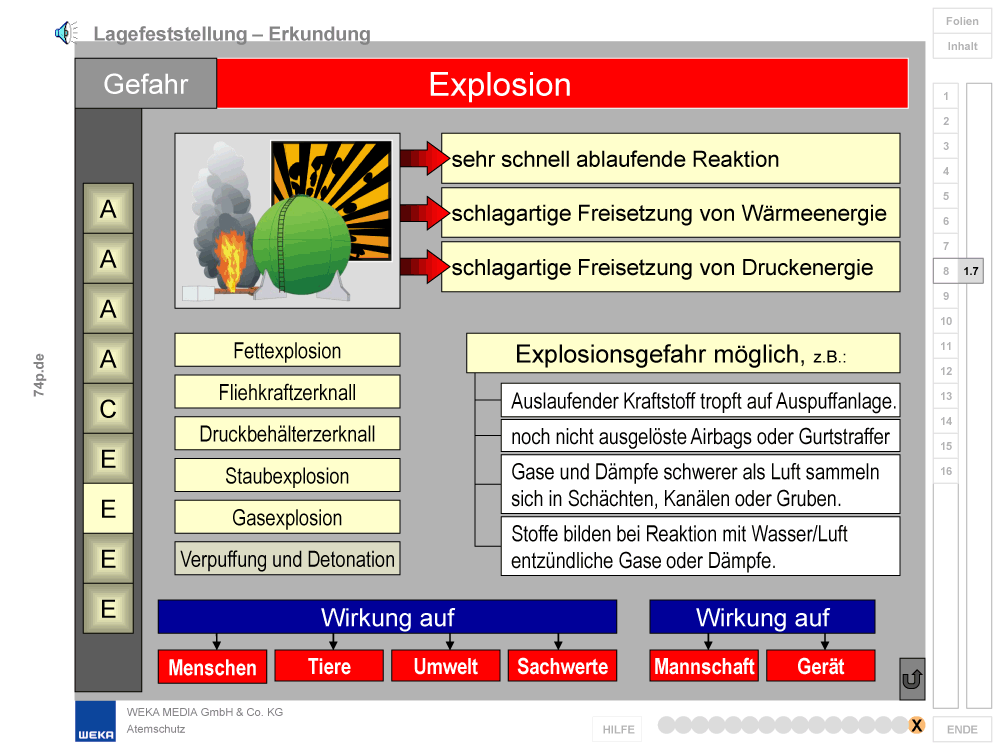Open the Inhalt tab

(x=962, y=46)
